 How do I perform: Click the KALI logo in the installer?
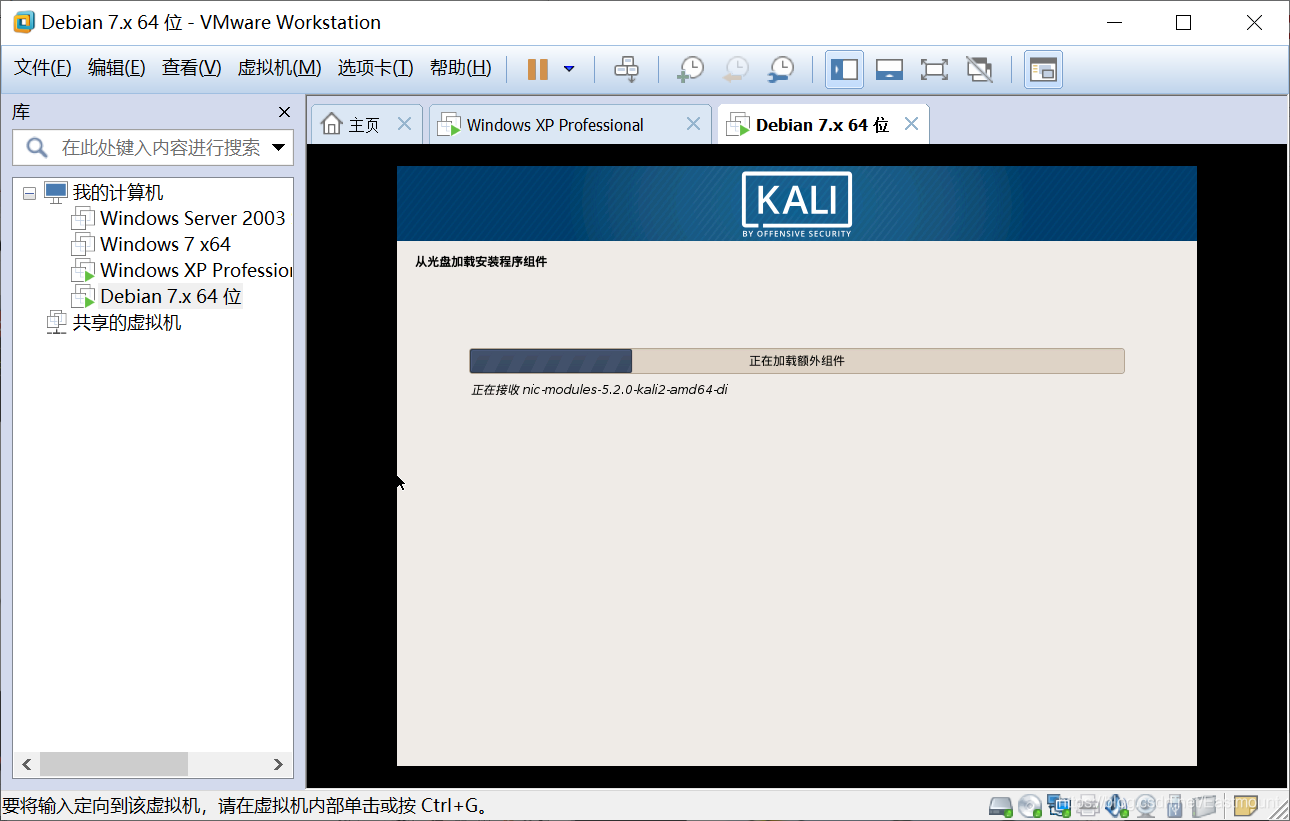[797, 204]
